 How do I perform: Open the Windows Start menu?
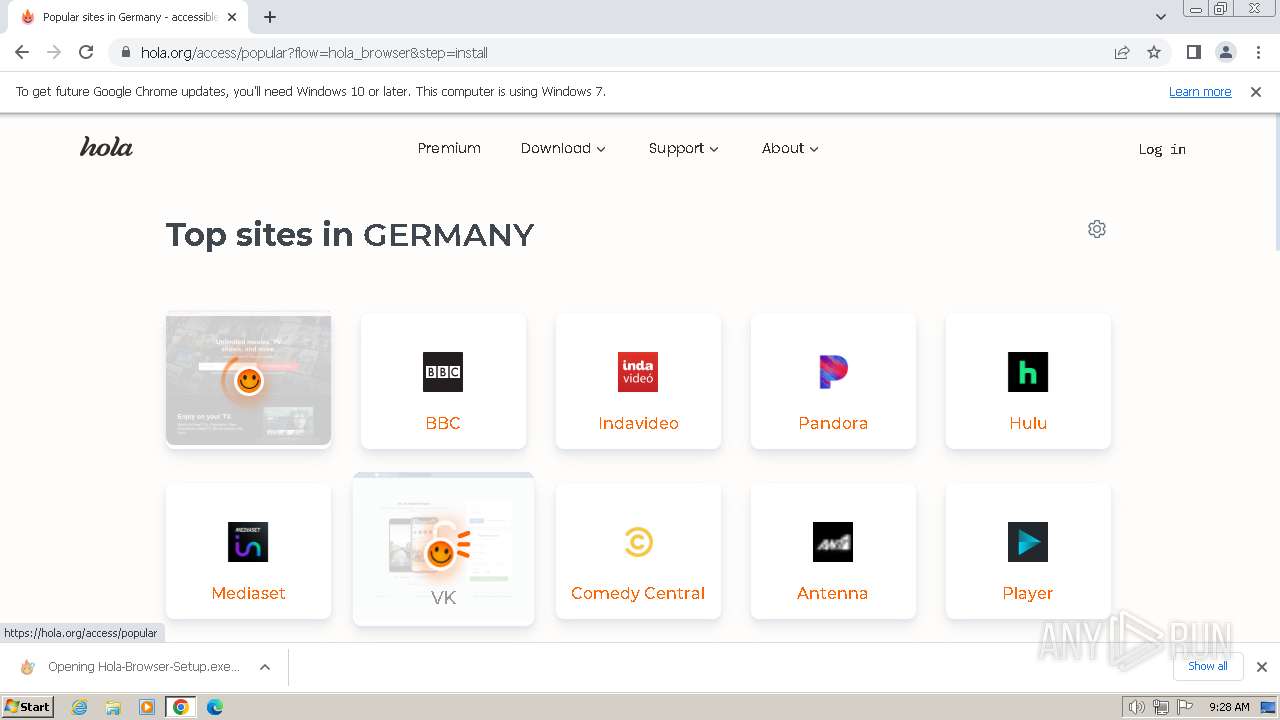pyautogui.click(x=28, y=707)
